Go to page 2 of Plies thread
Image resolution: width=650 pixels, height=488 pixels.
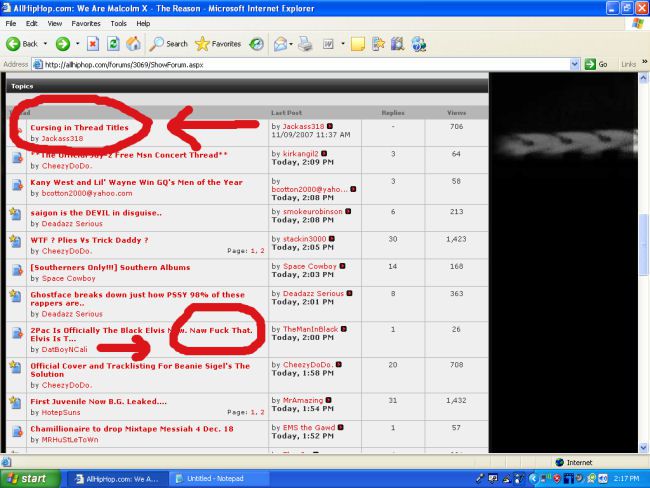(262, 251)
